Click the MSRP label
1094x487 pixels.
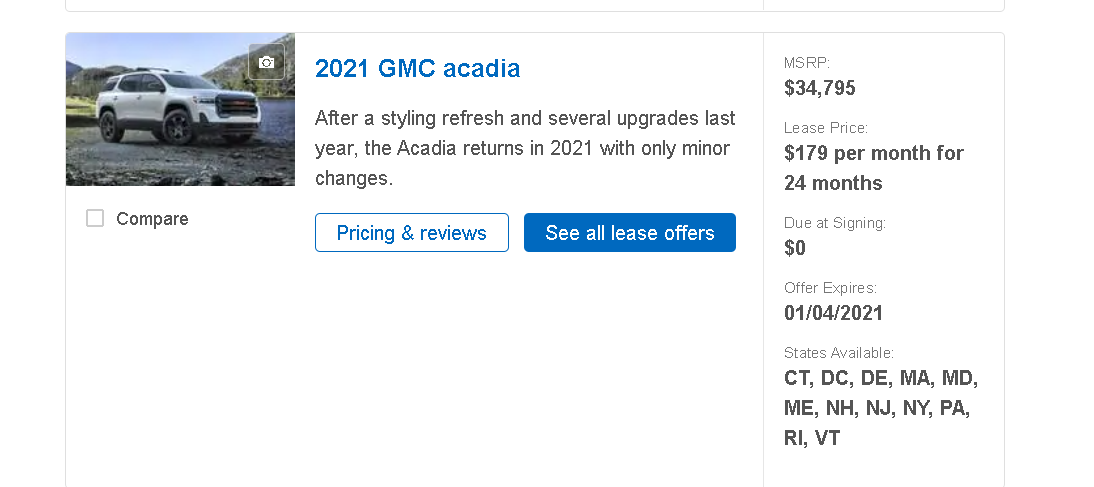click(x=807, y=63)
